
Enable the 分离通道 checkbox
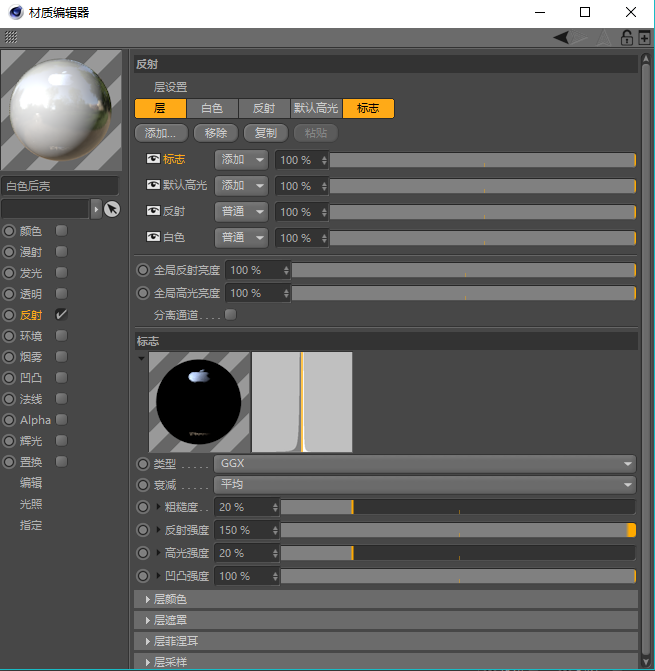[231, 315]
